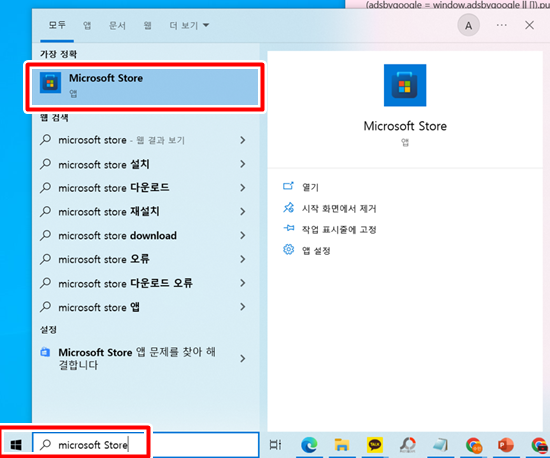
Task: Select suggestion 'microsoft store 다운로드 오류'
Action: 125,283
